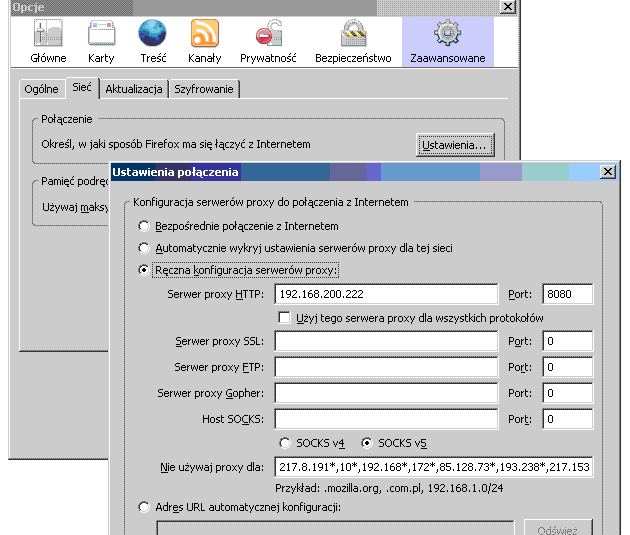The width and height of the screenshot is (630, 535).
Task: Switch to the Treść globe icon
Action: pyautogui.click(x=153, y=42)
